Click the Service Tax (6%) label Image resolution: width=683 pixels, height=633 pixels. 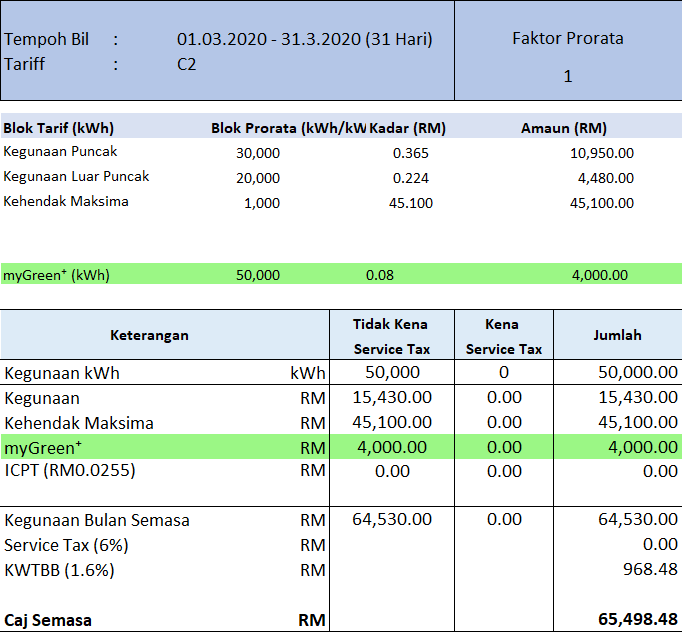point(66,545)
